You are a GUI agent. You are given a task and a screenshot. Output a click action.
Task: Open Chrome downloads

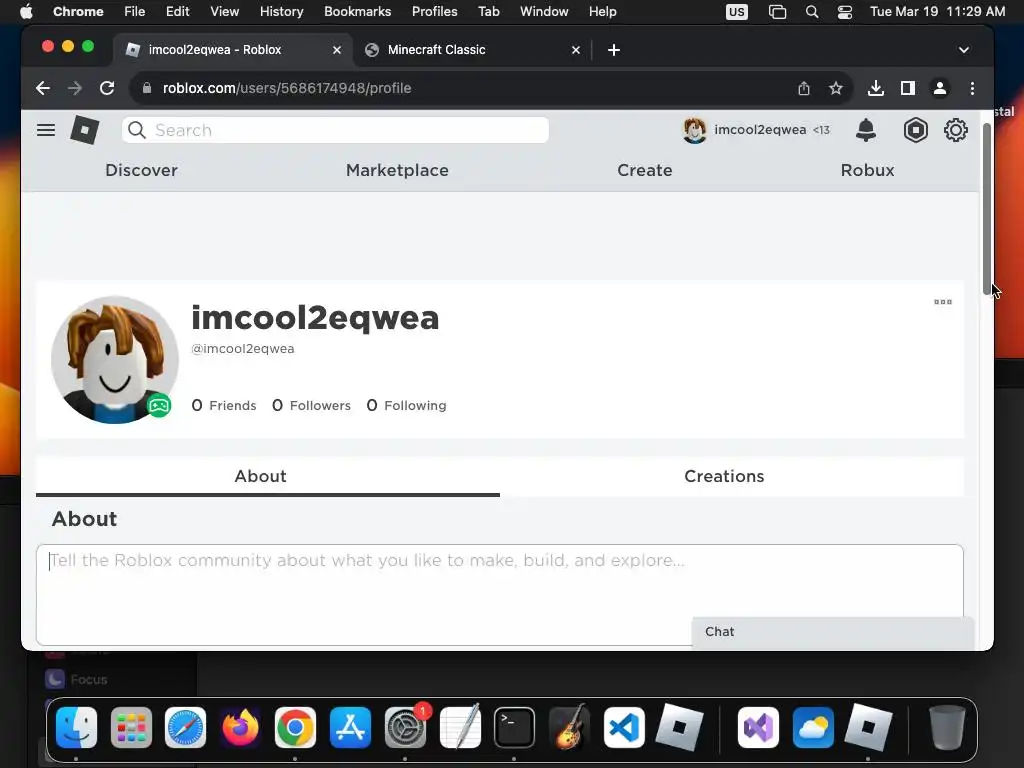point(876,88)
